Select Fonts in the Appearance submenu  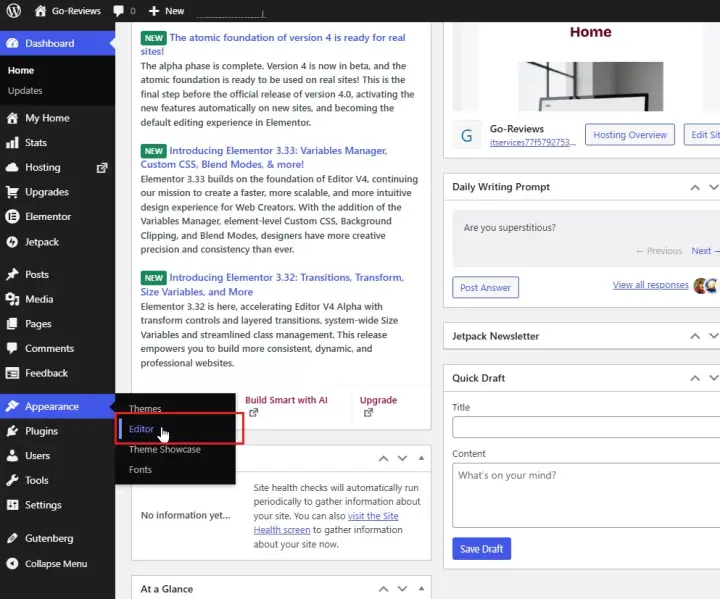[x=140, y=469]
